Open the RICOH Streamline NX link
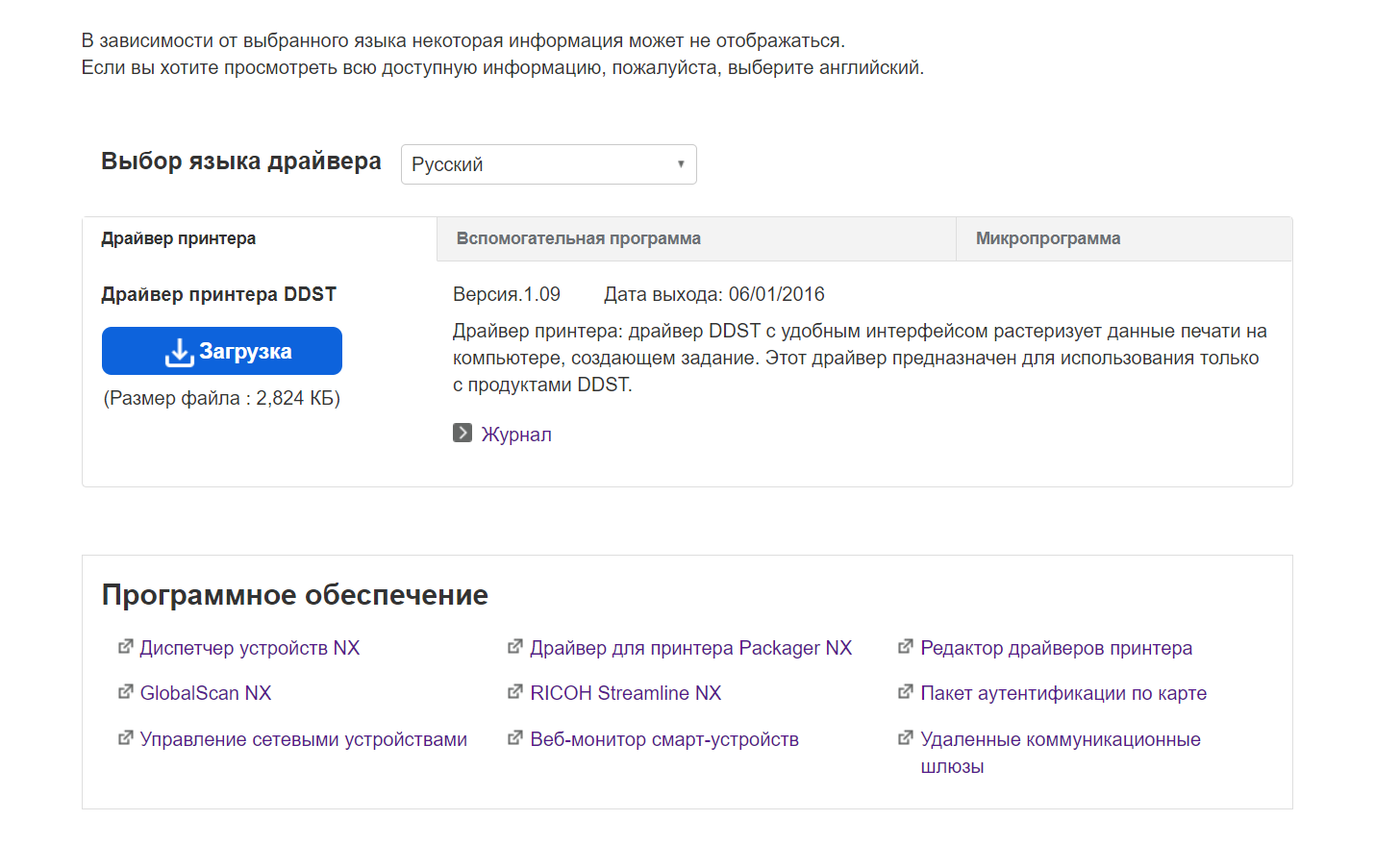Screen dimensions: 1400x845 [626, 693]
